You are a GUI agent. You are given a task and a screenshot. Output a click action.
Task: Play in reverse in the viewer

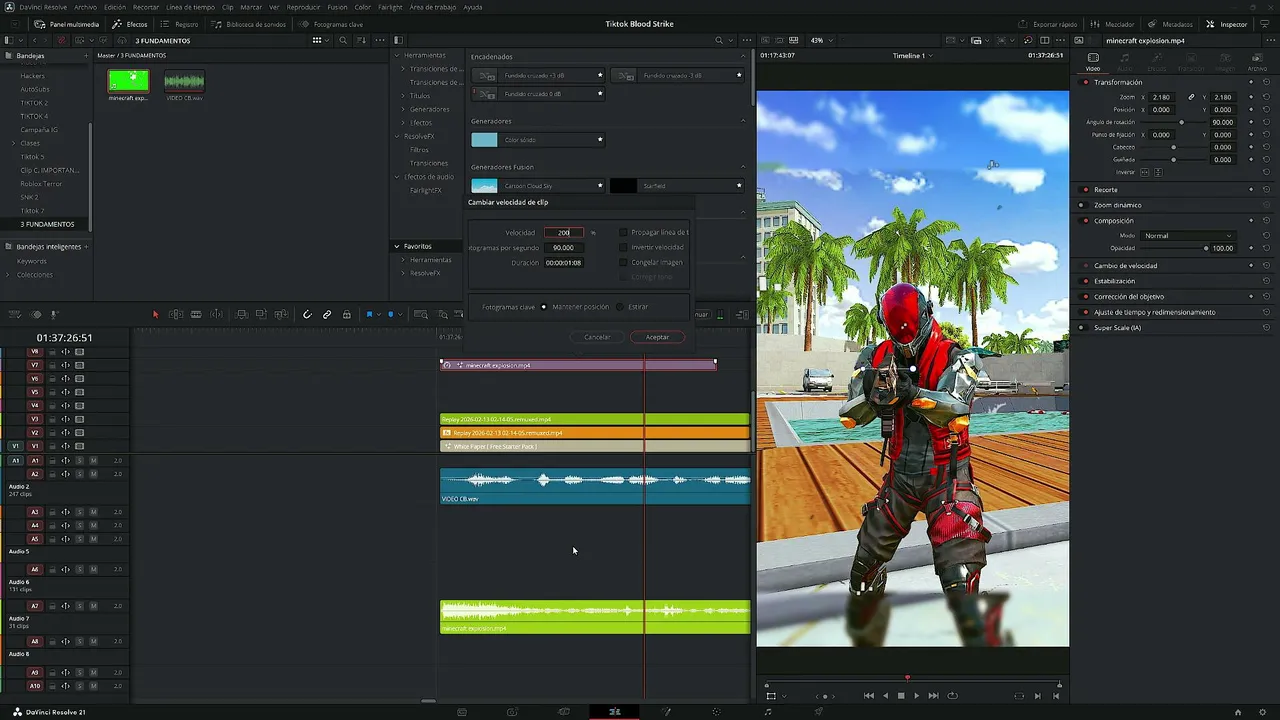(885, 696)
